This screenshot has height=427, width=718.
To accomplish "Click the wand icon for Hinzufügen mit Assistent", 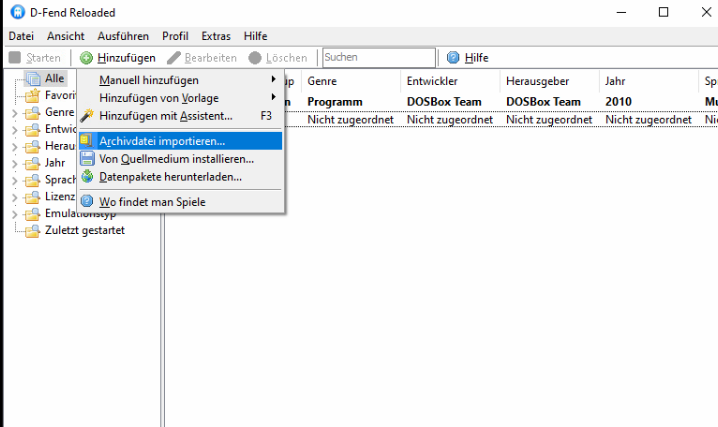I will (87, 116).
